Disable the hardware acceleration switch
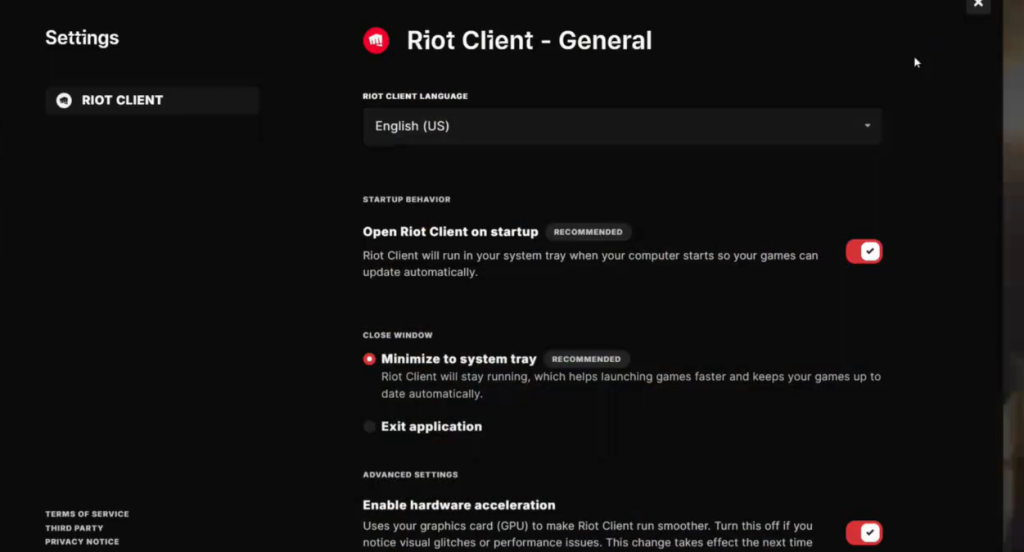The width and height of the screenshot is (1024, 552). coord(864,532)
